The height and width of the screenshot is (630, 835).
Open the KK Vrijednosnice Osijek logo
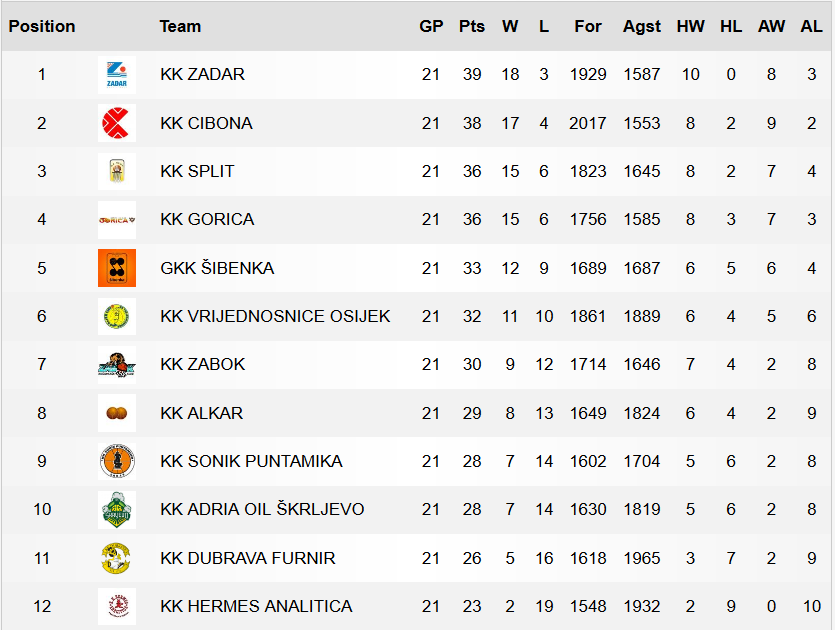pyautogui.click(x=117, y=316)
